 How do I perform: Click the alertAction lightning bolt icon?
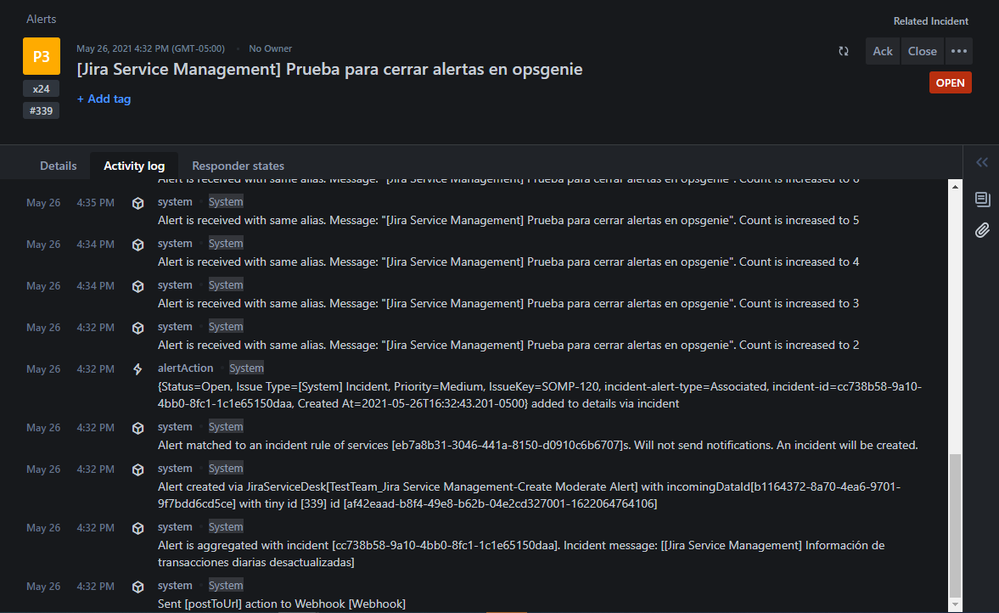coord(138,369)
